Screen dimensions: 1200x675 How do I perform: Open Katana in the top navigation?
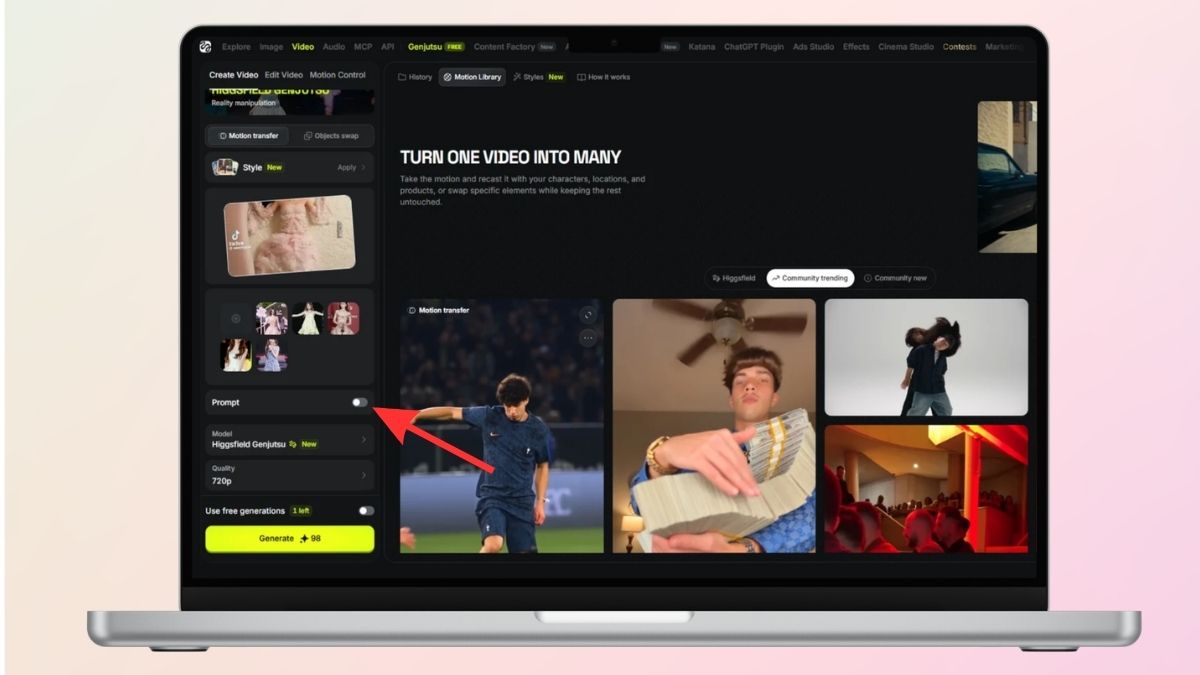[702, 47]
